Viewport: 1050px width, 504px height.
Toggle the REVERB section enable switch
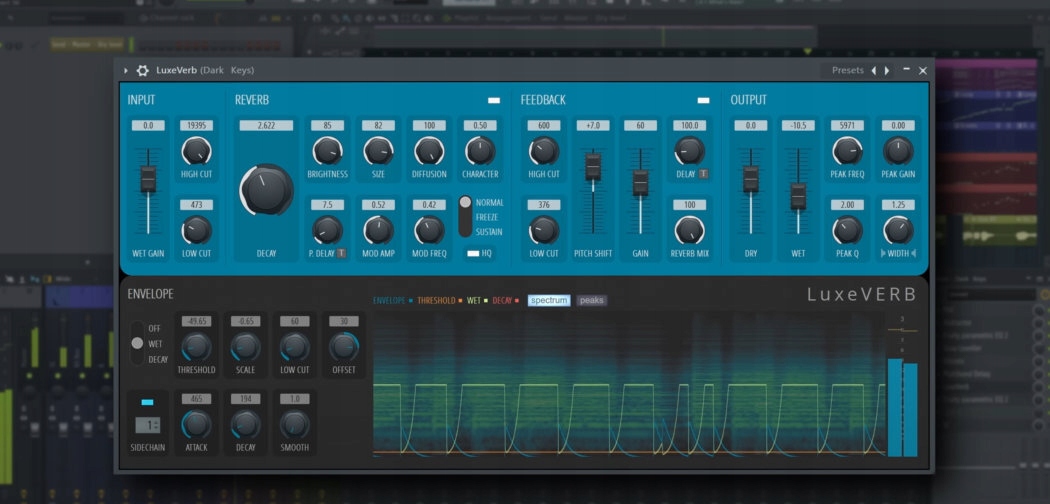pos(494,100)
